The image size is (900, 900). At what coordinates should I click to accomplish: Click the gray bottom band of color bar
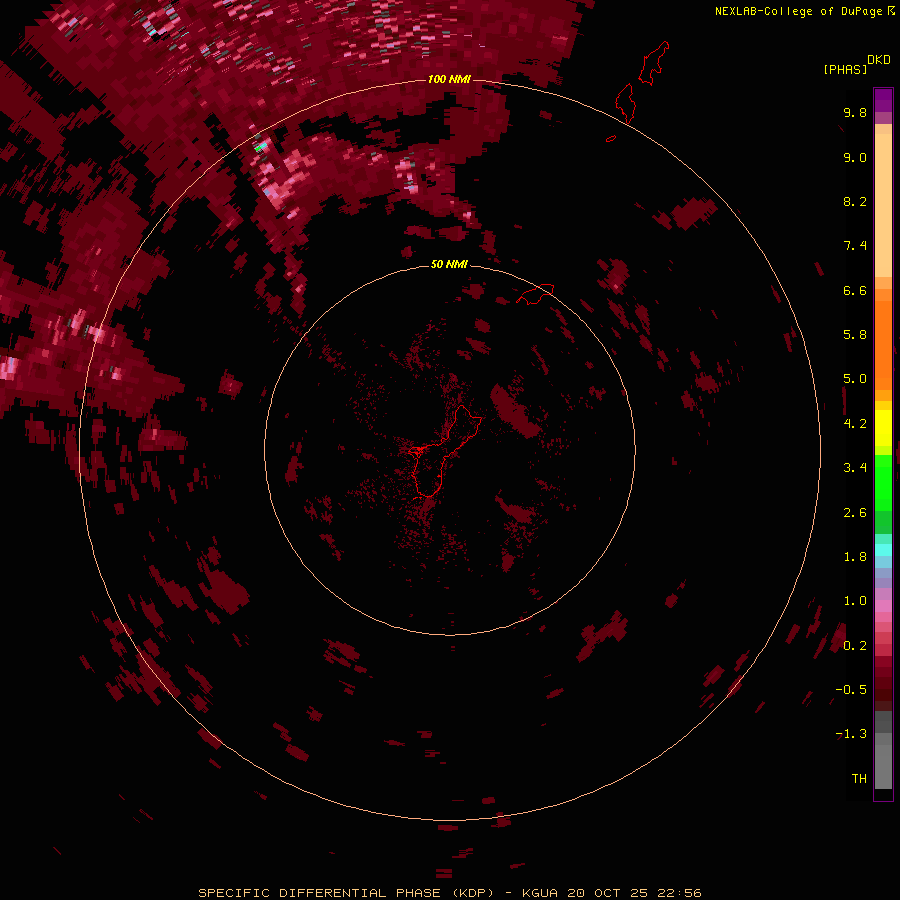point(883,766)
